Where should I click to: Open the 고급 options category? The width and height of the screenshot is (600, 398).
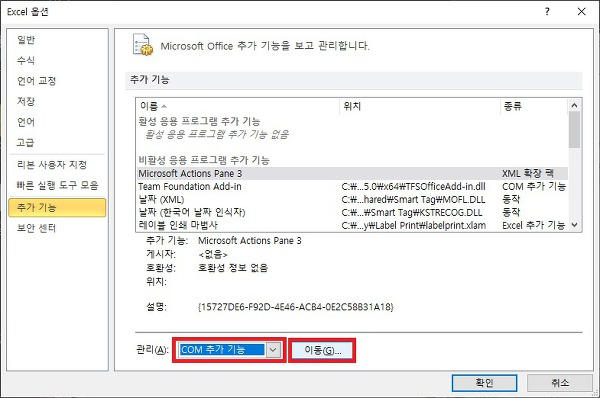25,143
